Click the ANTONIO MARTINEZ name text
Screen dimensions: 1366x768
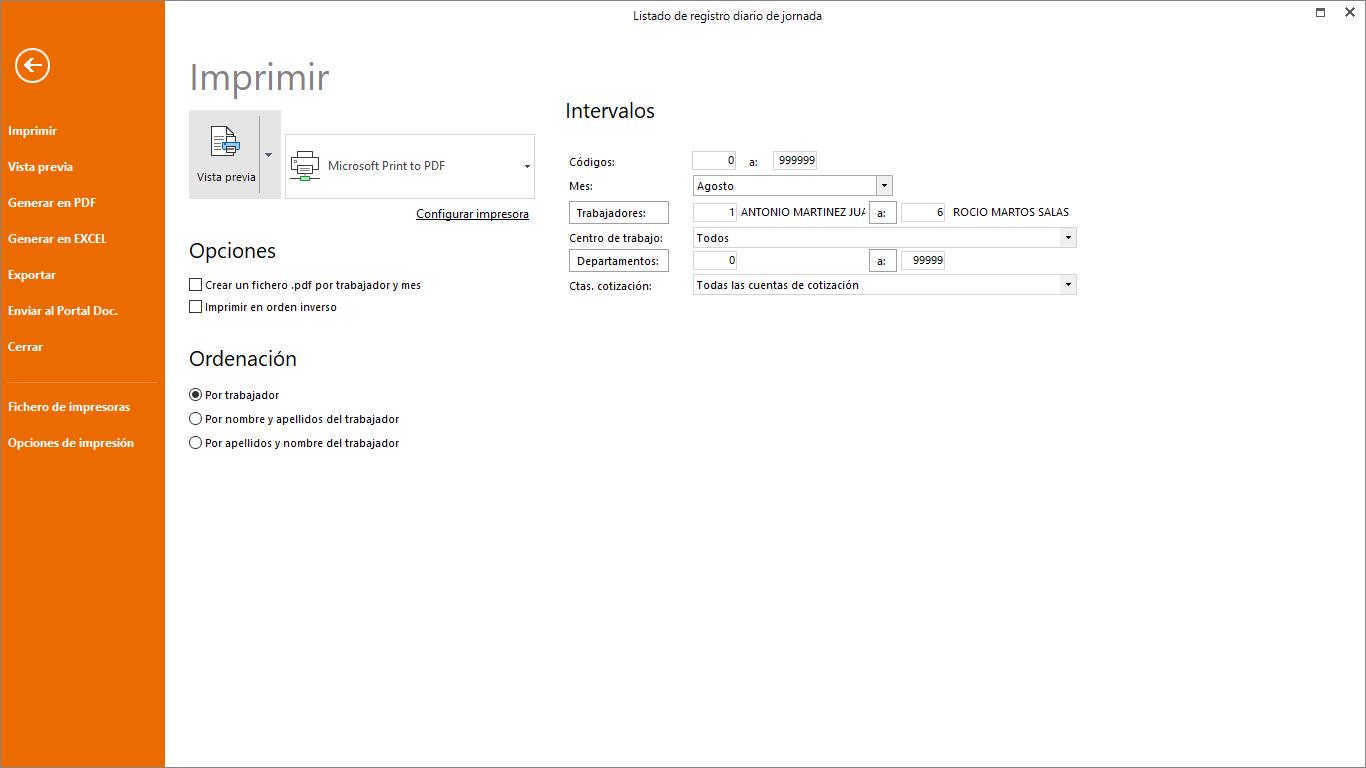coord(803,213)
